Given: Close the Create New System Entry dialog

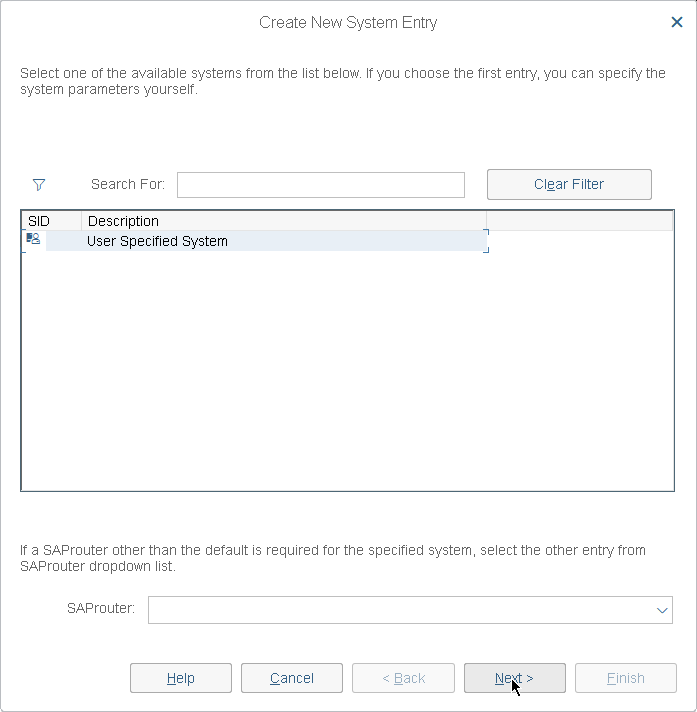Looking at the screenshot, I should click(x=677, y=22).
